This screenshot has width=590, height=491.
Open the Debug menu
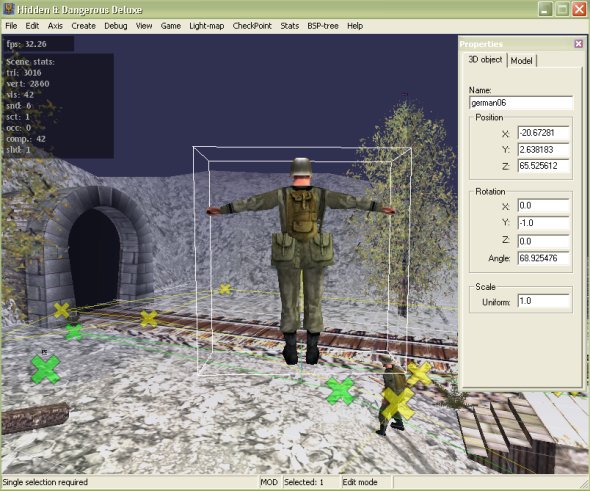tap(116, 26)
